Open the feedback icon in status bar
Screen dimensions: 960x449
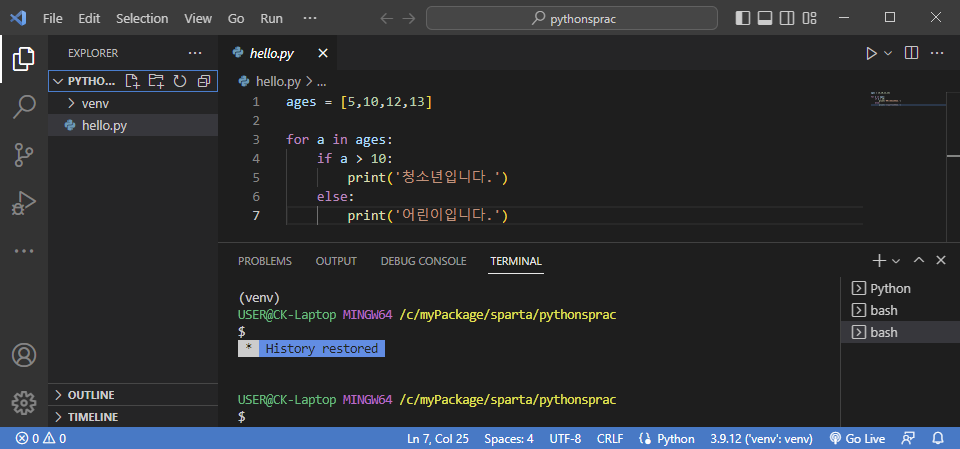point(909,439)
